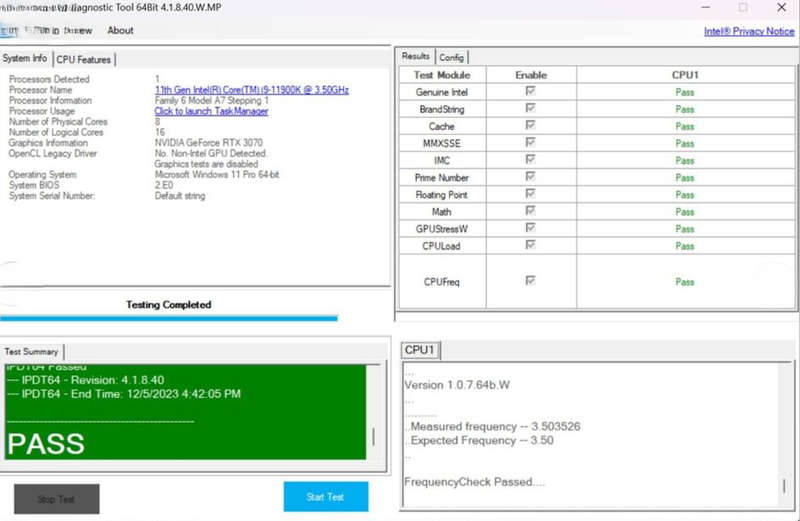
Task: Click the Family 6 Model A7 Stepping 1 value
Action: coord(212,101)
